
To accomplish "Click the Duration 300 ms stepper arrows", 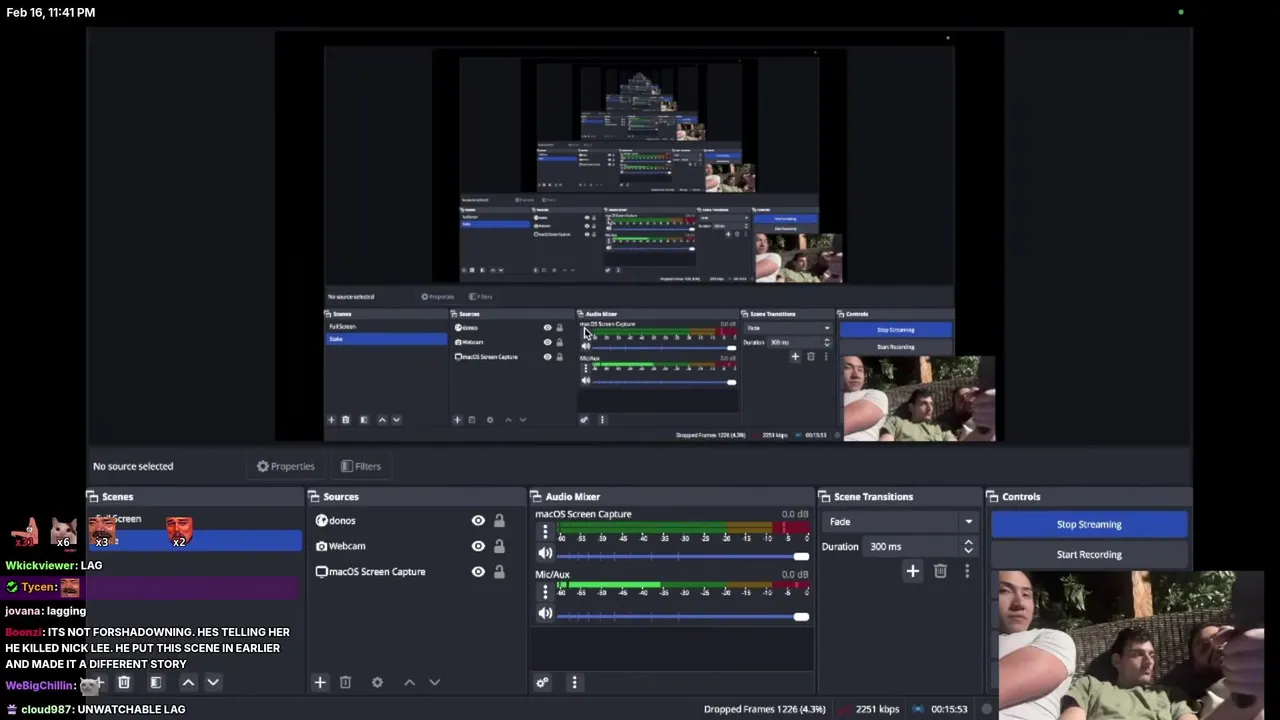I will 968,547.
